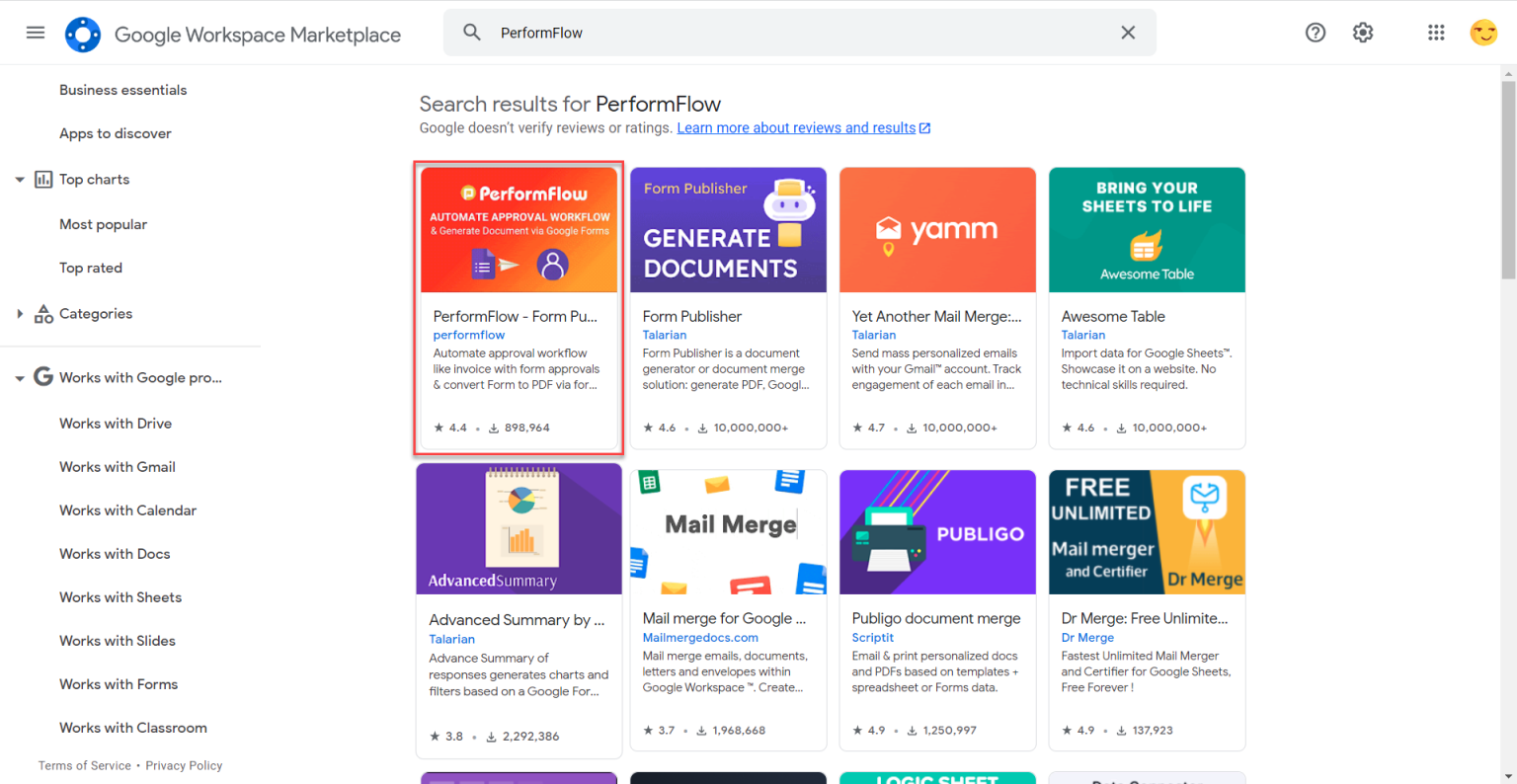Viewport: 1517px width, 784px height.
Task: Click the search magnifier icon
Action: [472, 33]
